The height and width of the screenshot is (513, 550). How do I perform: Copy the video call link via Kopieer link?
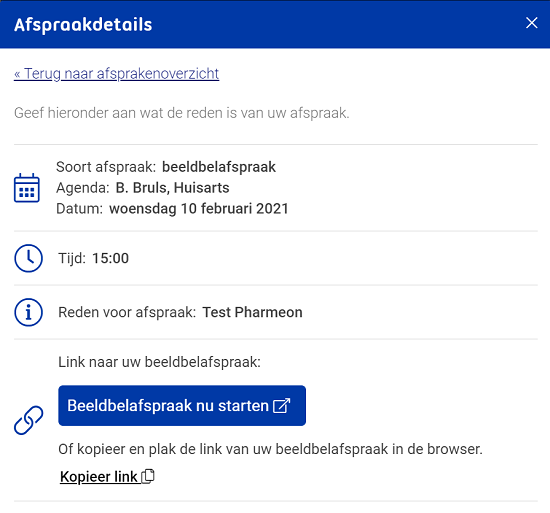pyautogui.click(x=107, y=477)
